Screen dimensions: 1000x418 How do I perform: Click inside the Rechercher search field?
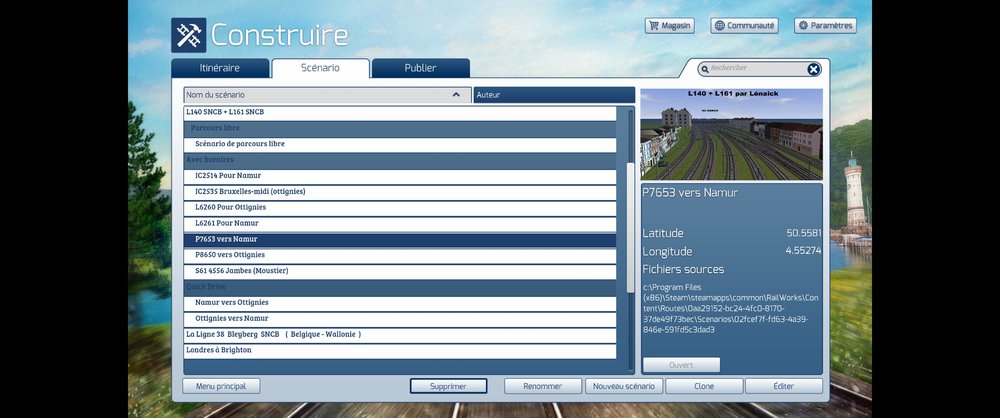click(756, 68)
